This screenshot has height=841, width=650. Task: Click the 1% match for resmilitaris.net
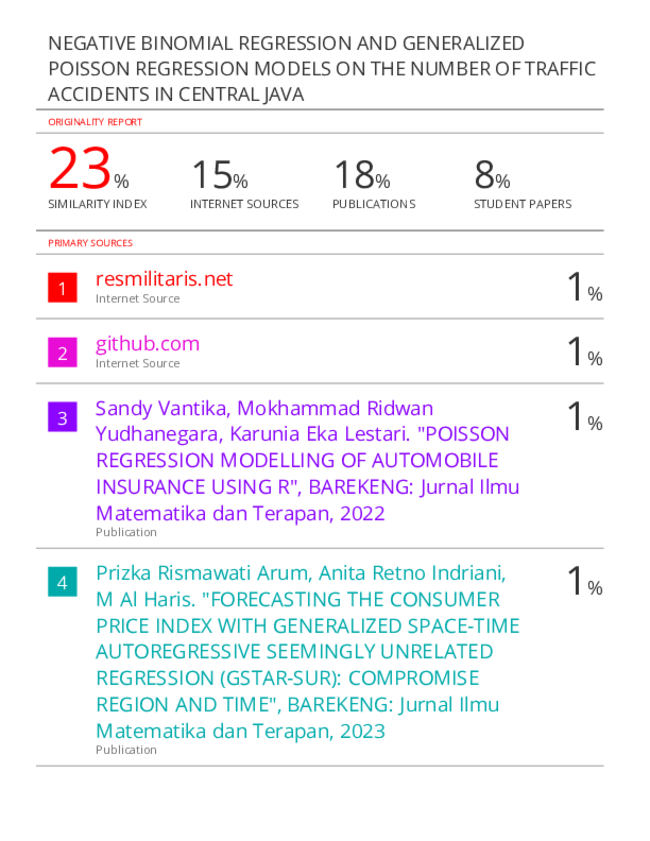coord(585,286)
